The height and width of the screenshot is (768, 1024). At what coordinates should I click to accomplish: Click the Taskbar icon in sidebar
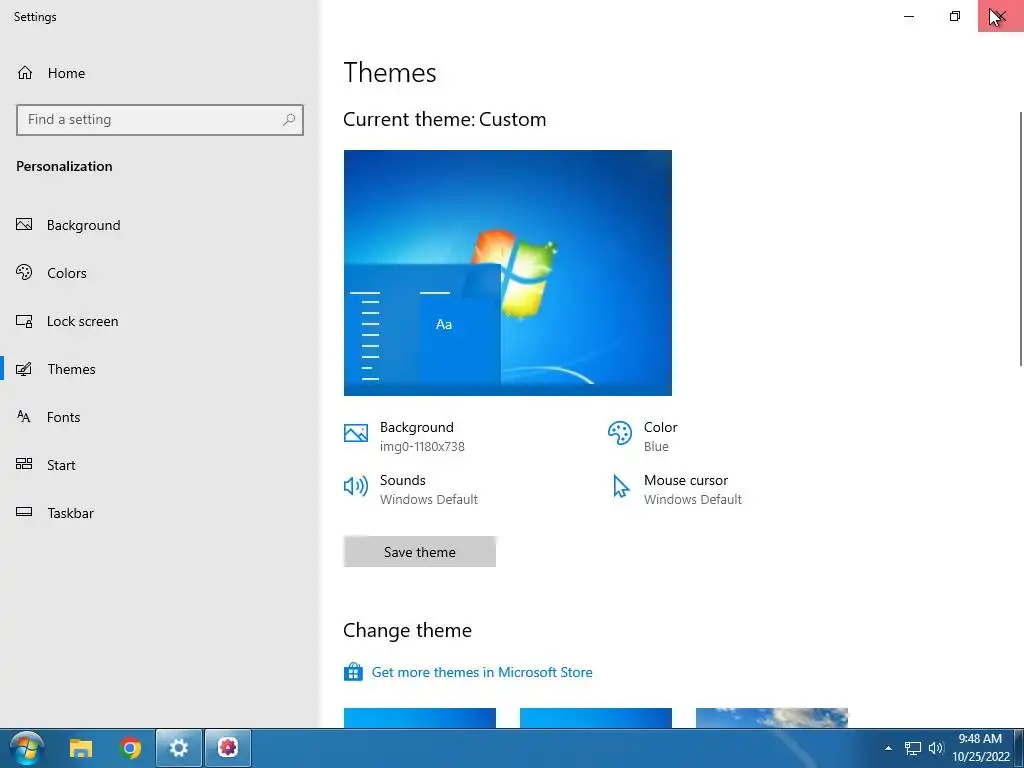[x=24, y=512]
